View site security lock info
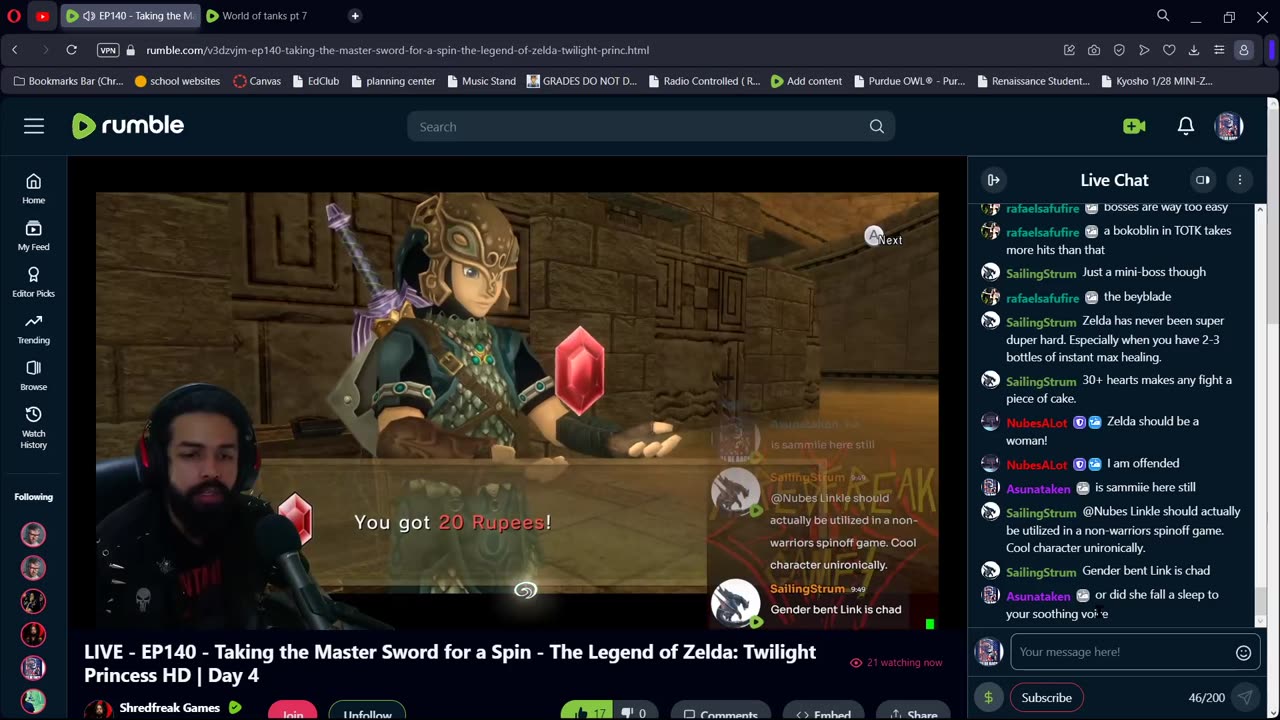The height and width of the screenshot is (720, 1280). point(130,50)
